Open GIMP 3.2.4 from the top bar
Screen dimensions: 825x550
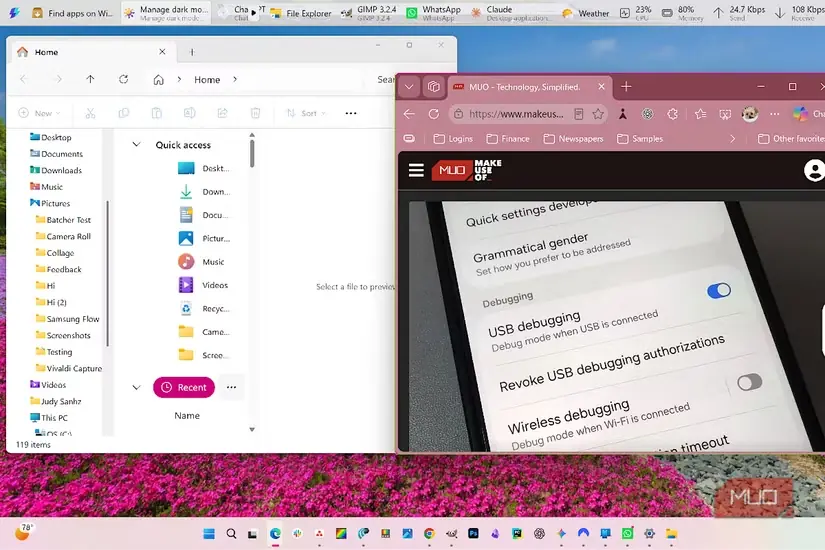pos(368,13)
